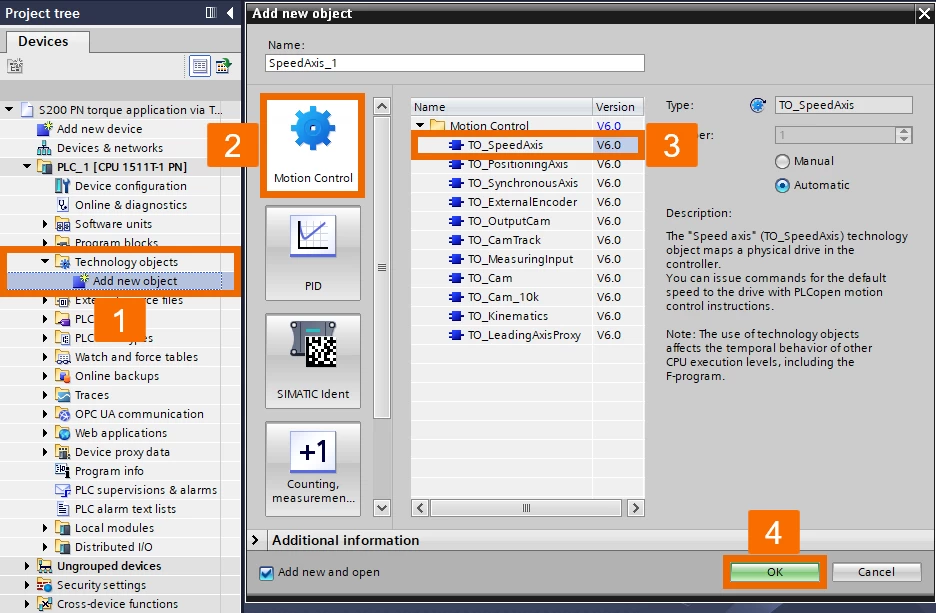This screenshot has width=936, height=613.
Task: Sort the list by the Version column header
Action: [617, 107]
